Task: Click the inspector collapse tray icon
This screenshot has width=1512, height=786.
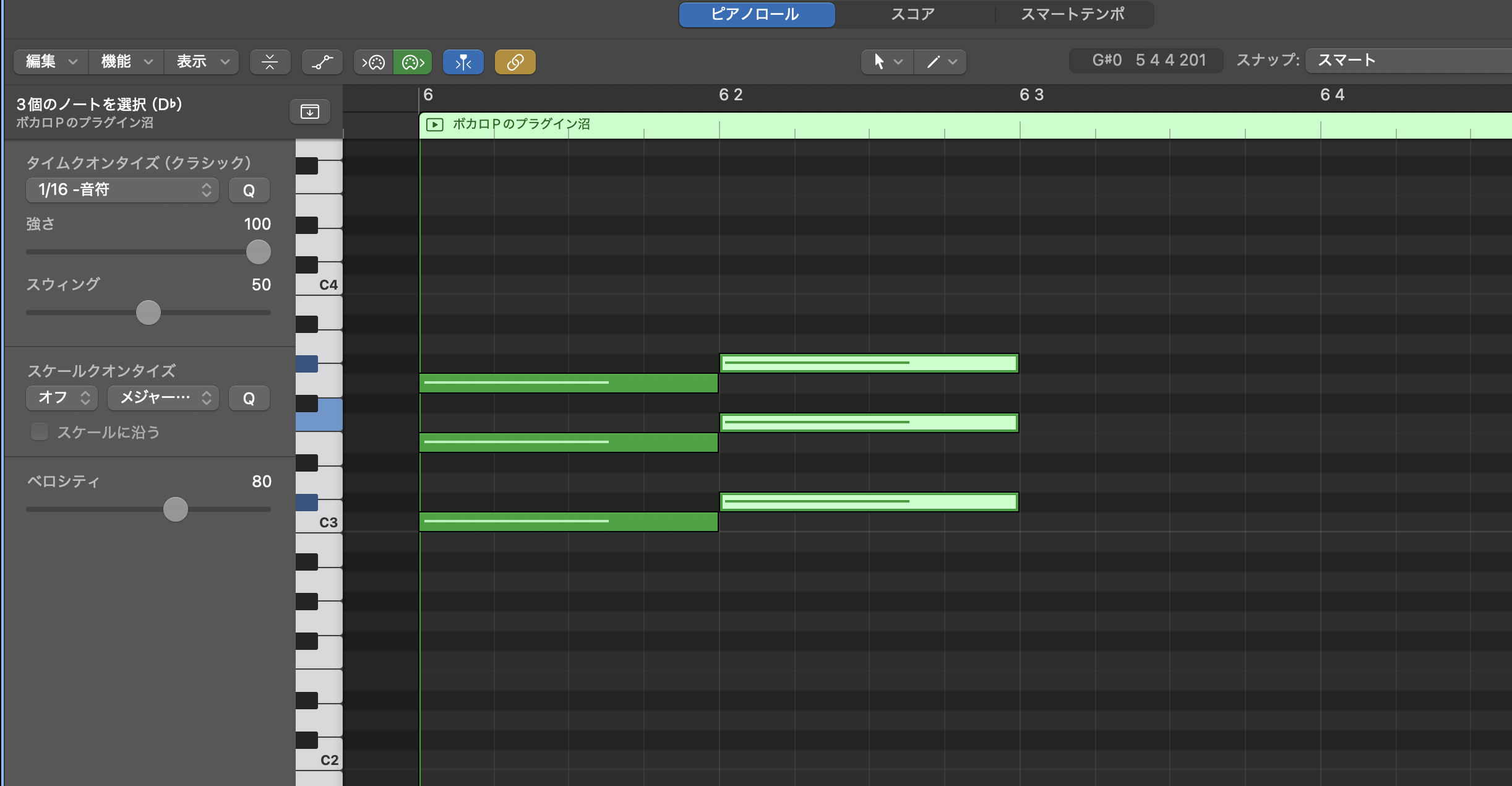Action: (x=310, y=111)
